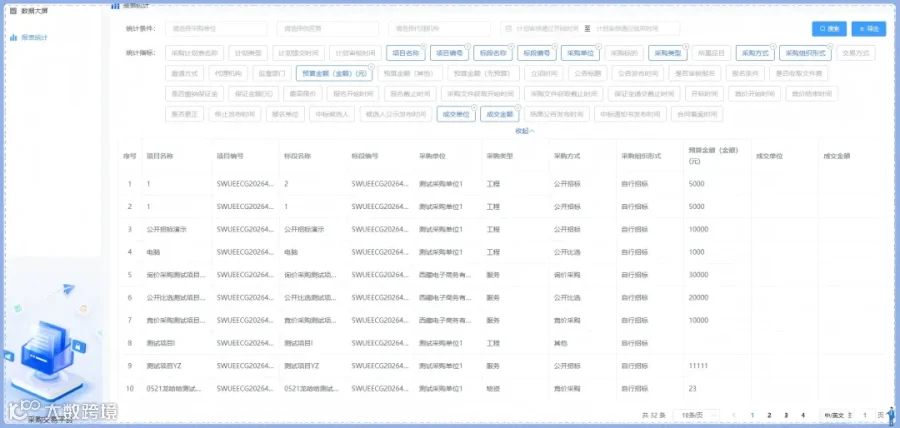Viewport: 900px width, 428px height.
Task: Deselect the highlighted 成交单位 indicator tag
Action: [x=456, y=114]
